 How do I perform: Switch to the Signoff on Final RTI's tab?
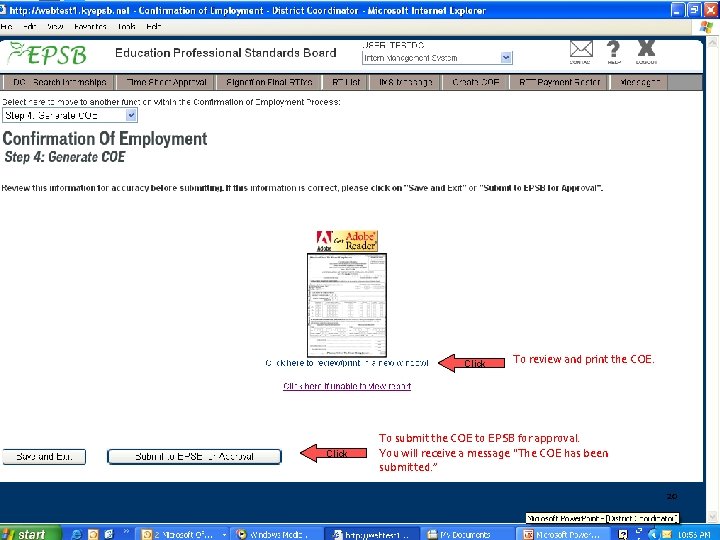click(x=269, y=82)
